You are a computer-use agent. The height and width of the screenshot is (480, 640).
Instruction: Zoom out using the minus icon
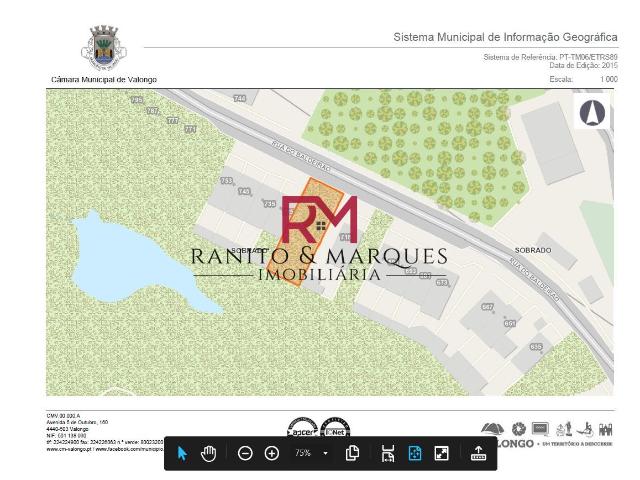245,453
